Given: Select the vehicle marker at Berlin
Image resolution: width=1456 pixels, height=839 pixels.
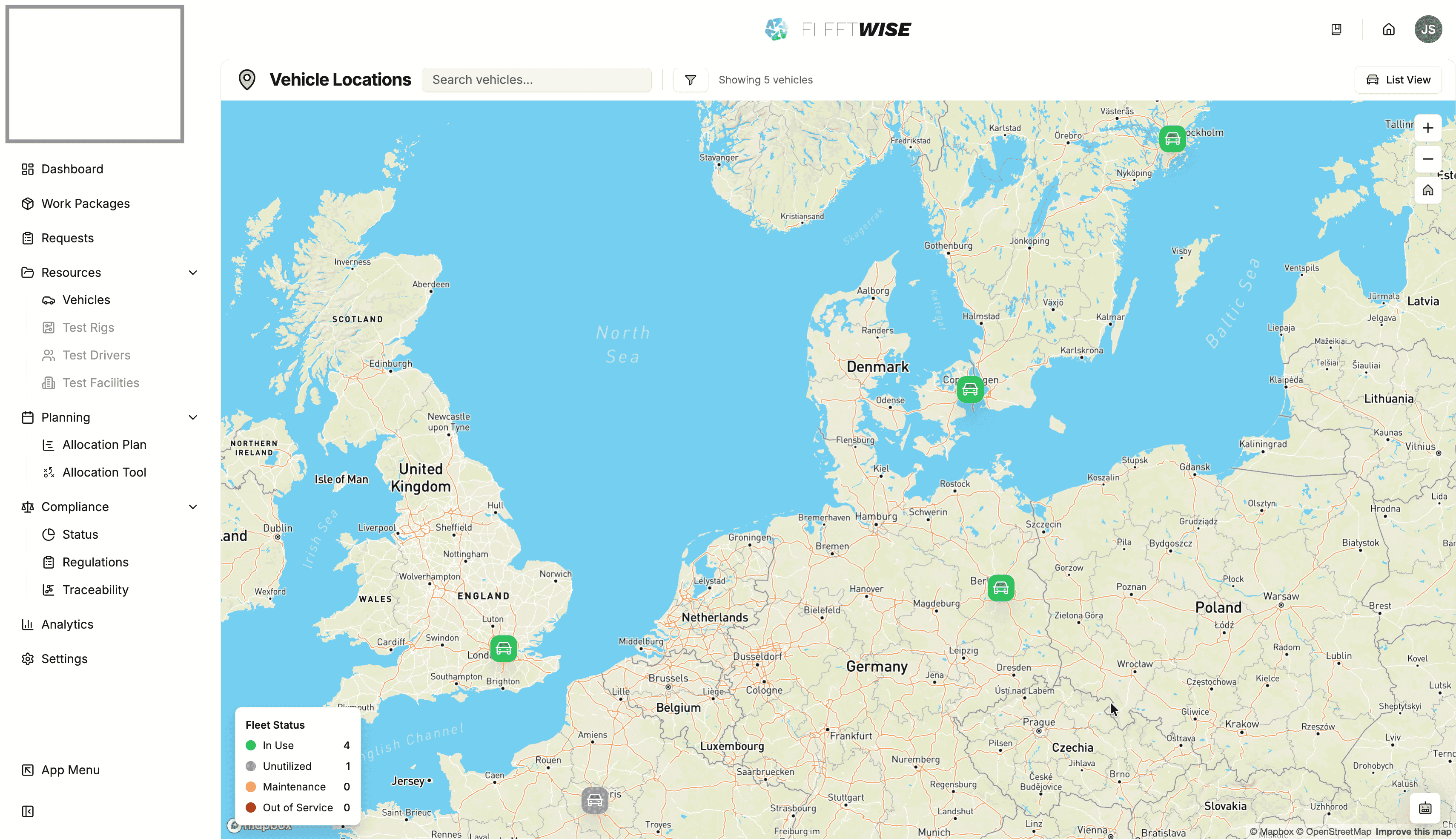Looking at the screenshot, I should pos(1001,588).
